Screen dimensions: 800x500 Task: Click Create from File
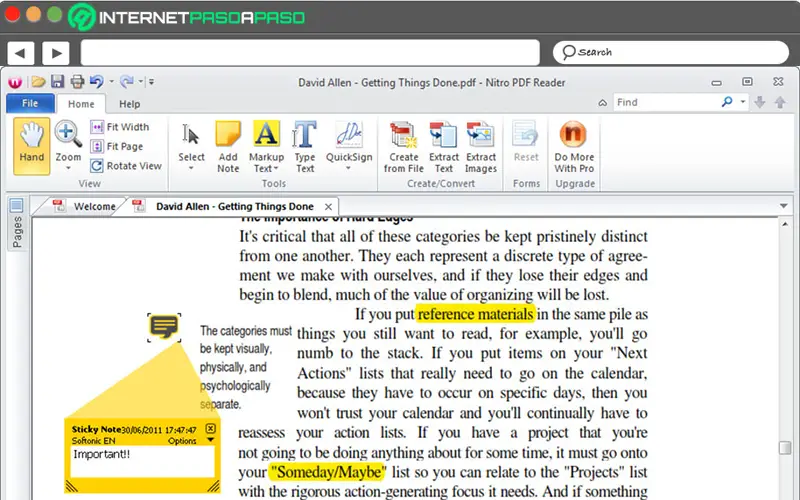pos(404,147)
